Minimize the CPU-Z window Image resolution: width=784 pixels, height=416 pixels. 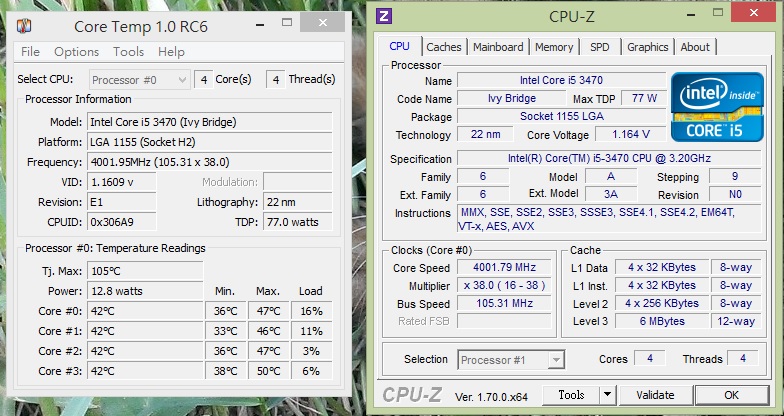[690, 13]
